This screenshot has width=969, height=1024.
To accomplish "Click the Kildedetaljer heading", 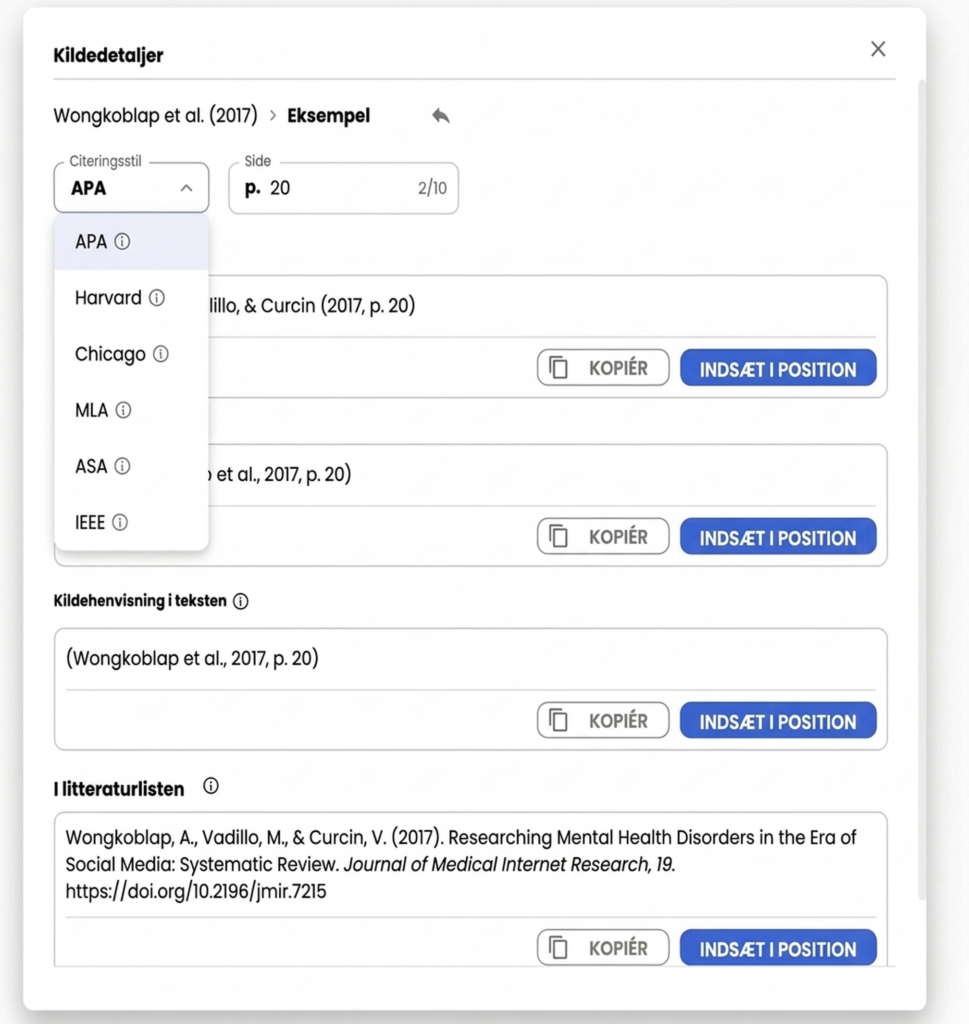I will (x=108, y=56).
